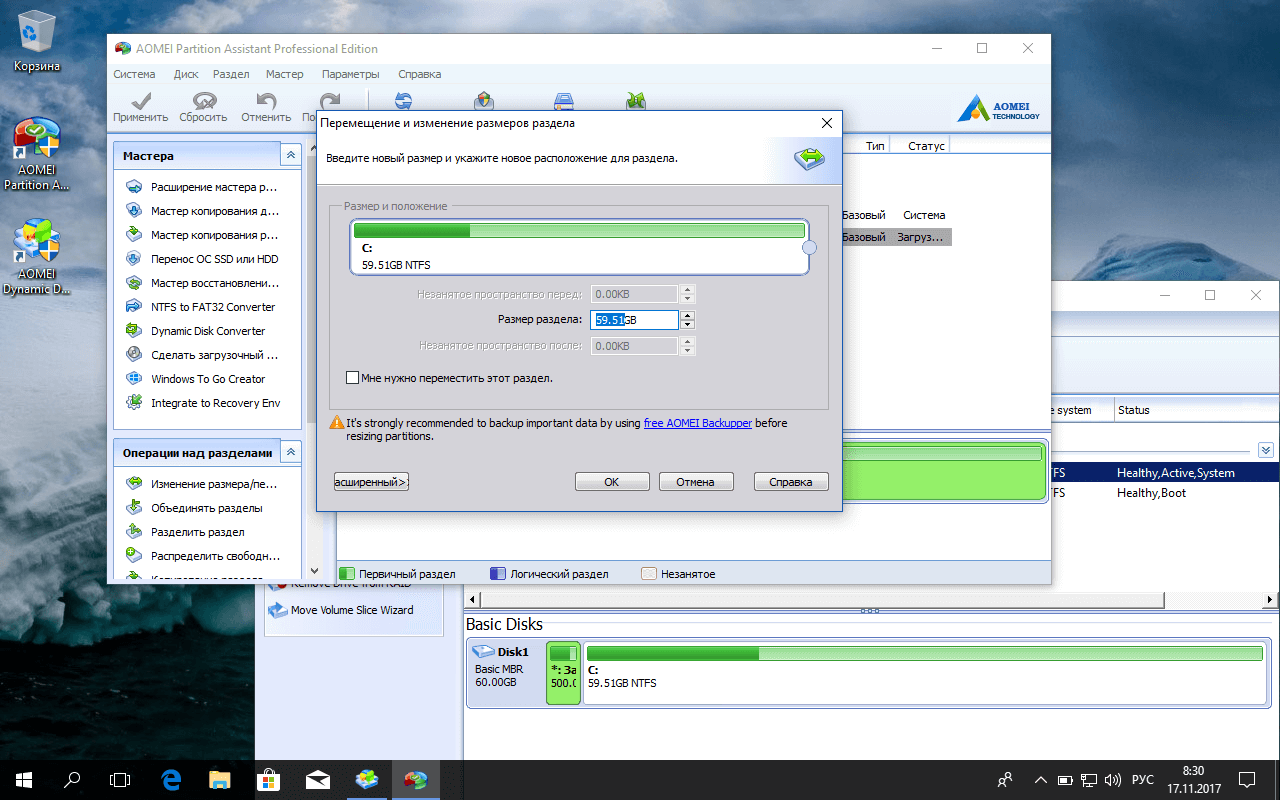Collapse the Операции над разделами panel
The height and width of the screenshot is (800, 1280).
[x=290, y=452]
